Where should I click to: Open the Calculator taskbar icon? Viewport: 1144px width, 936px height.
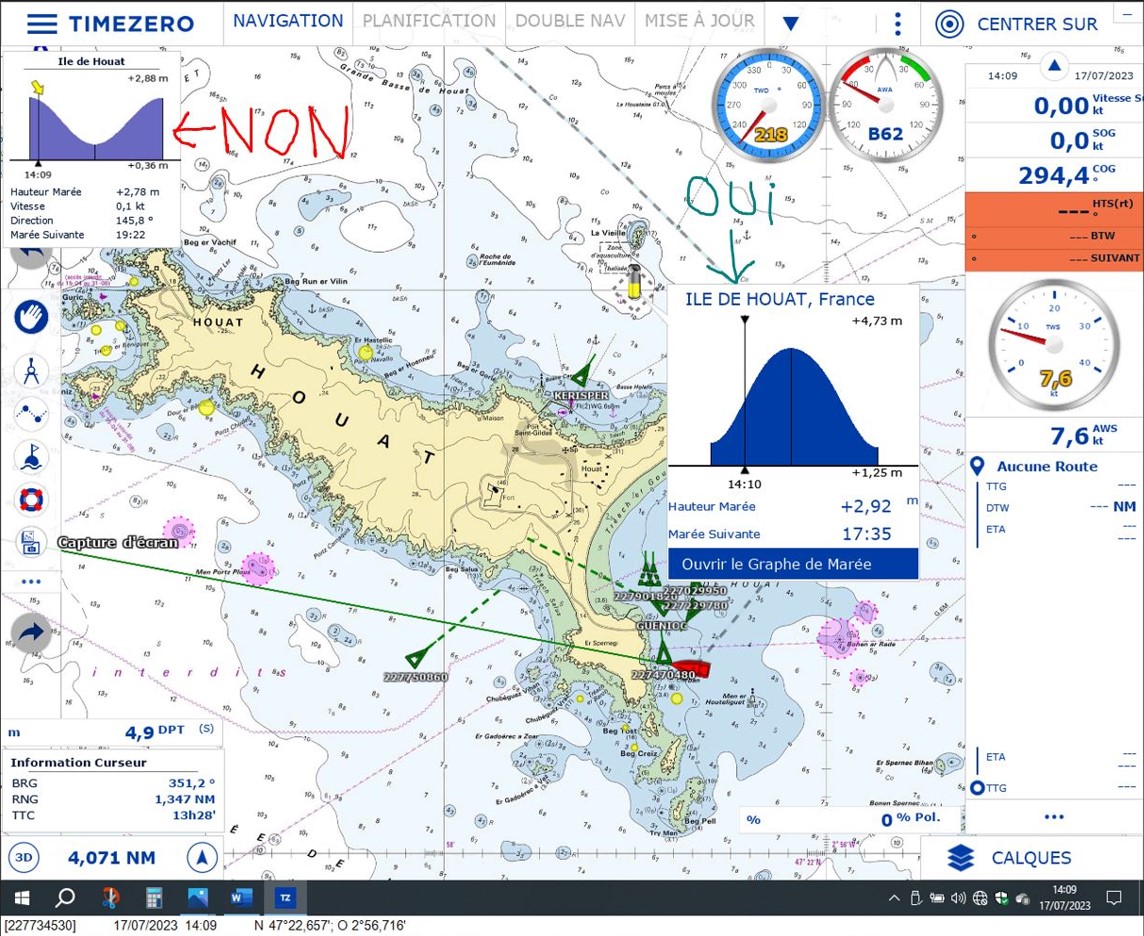[x=153, y=898]
